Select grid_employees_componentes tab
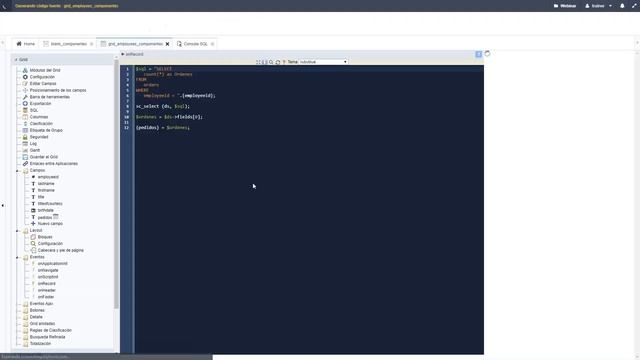Viewport: 640px width, 360px height. [136, 44]
